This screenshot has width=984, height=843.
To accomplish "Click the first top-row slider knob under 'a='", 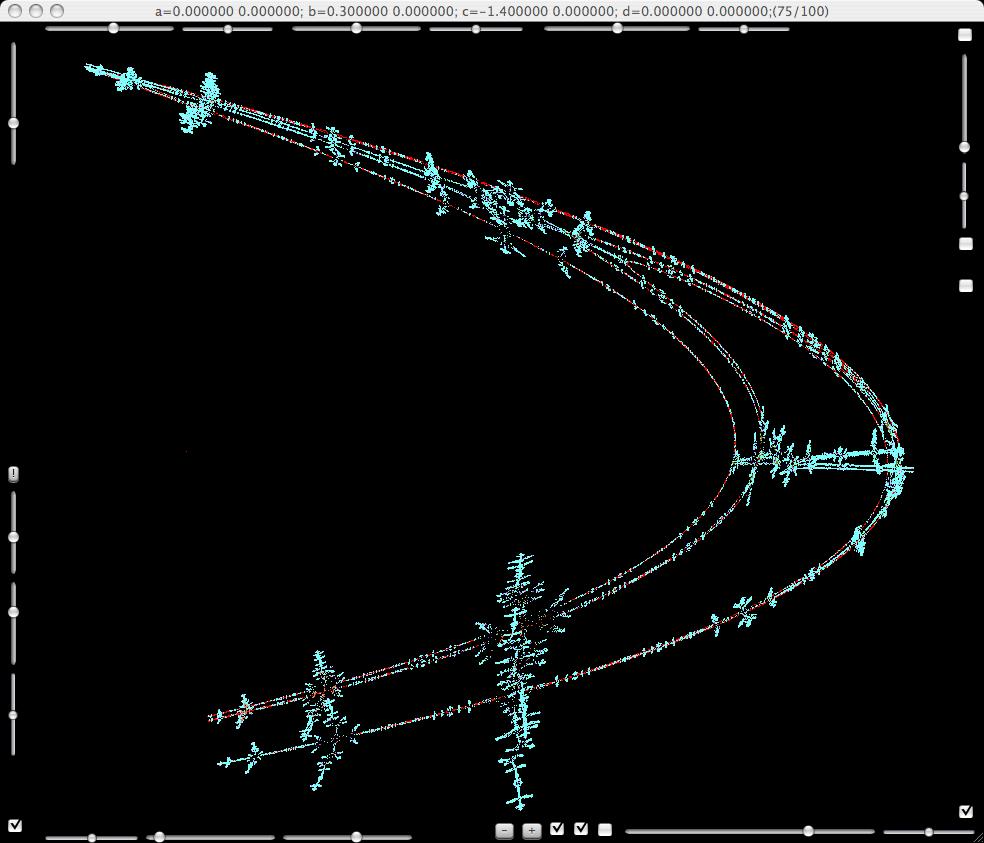I will pos(113,28).
